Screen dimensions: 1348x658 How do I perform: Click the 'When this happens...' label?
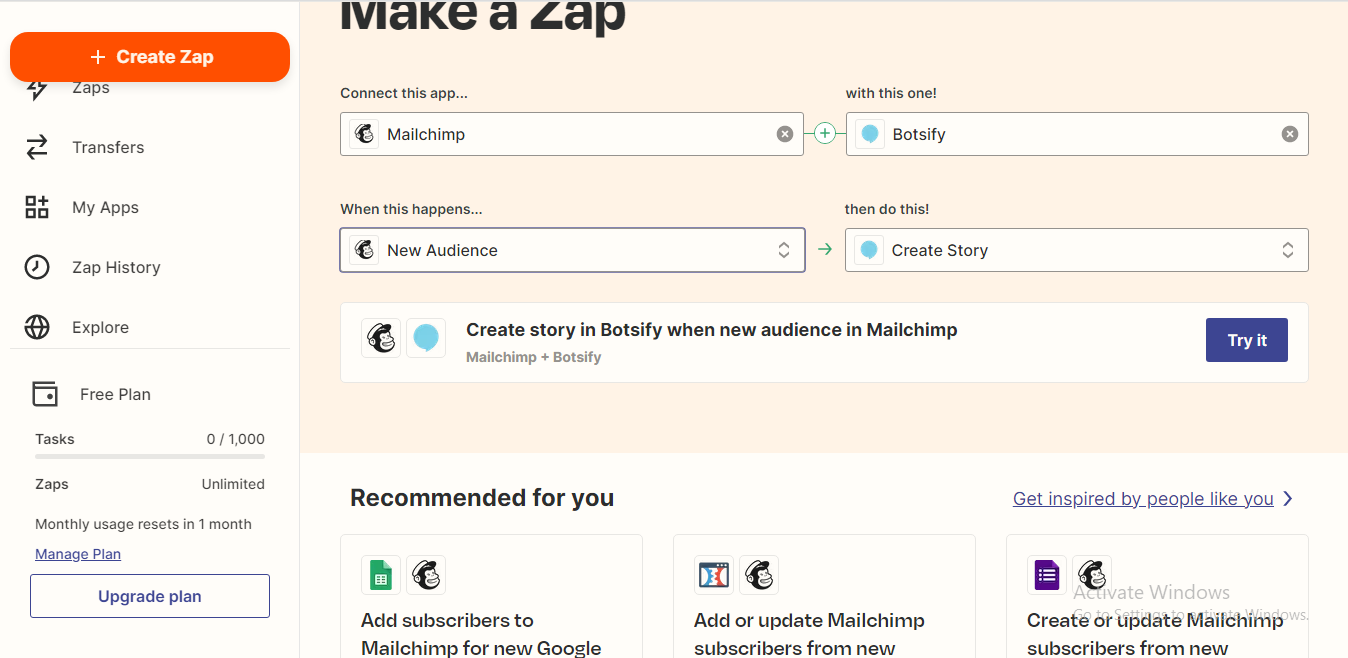pos(411,209)
